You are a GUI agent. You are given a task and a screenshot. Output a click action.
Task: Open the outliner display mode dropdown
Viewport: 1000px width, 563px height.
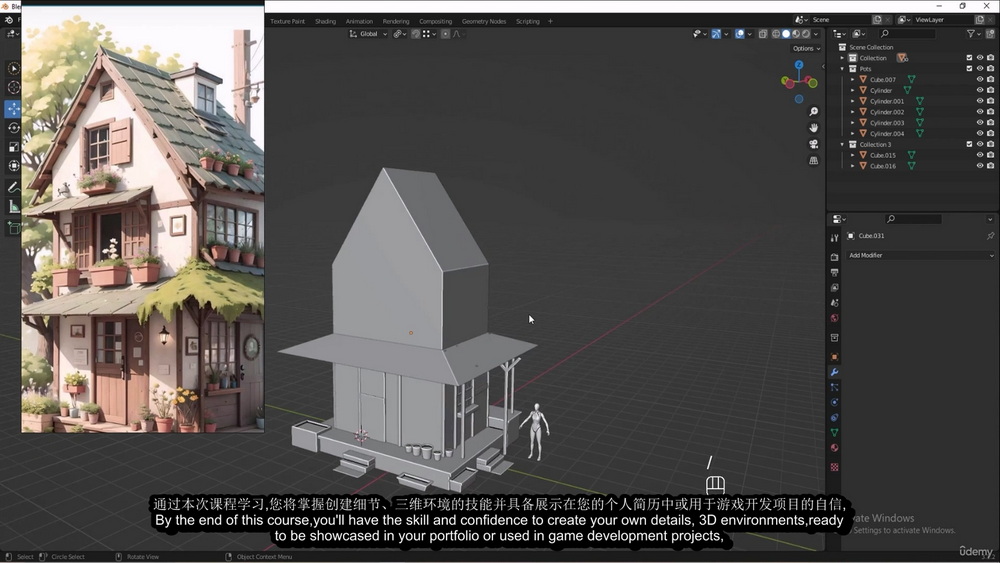(858, 34)
